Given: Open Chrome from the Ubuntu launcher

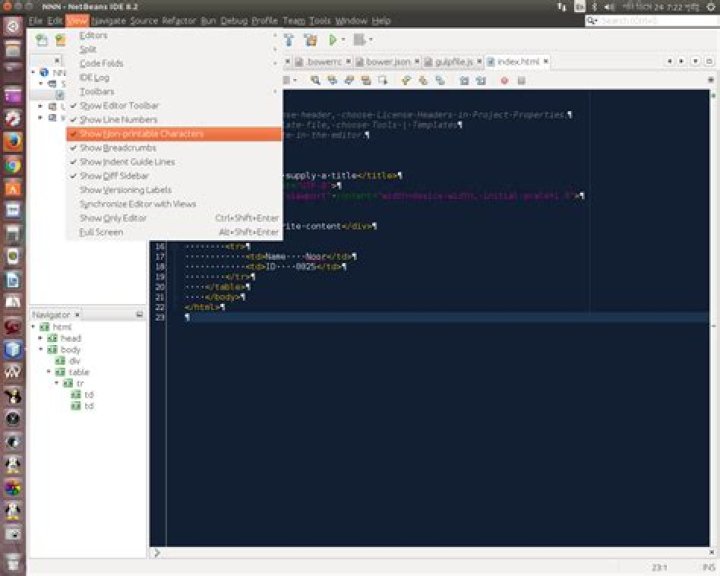Looking at the screenshot, I should click(x=13, y=165).
